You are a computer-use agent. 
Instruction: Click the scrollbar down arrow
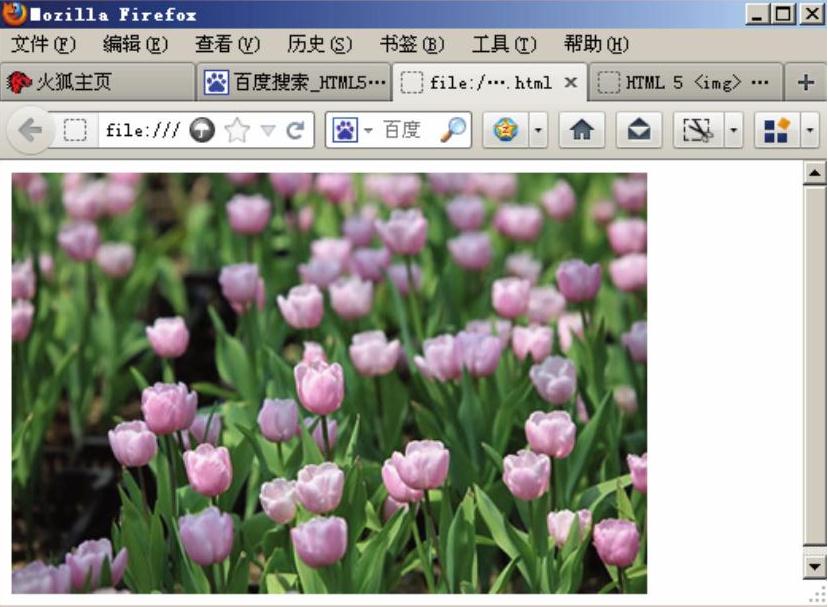pyautogui.click(x=815, y=567)
